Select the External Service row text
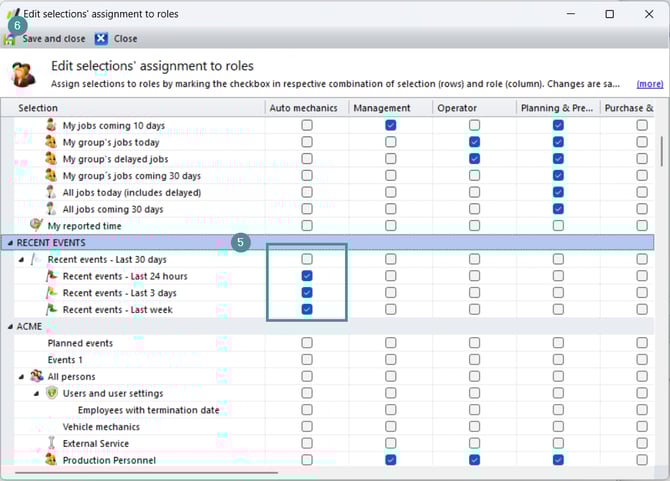Viewport: 670px width, 481px height. [96, 443]
